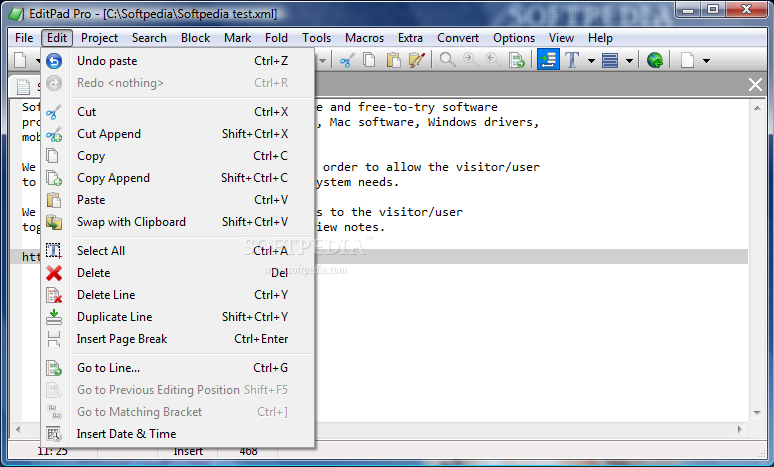Click the blank page icon right of the globe
774x467 pixels.
(687, 60)
